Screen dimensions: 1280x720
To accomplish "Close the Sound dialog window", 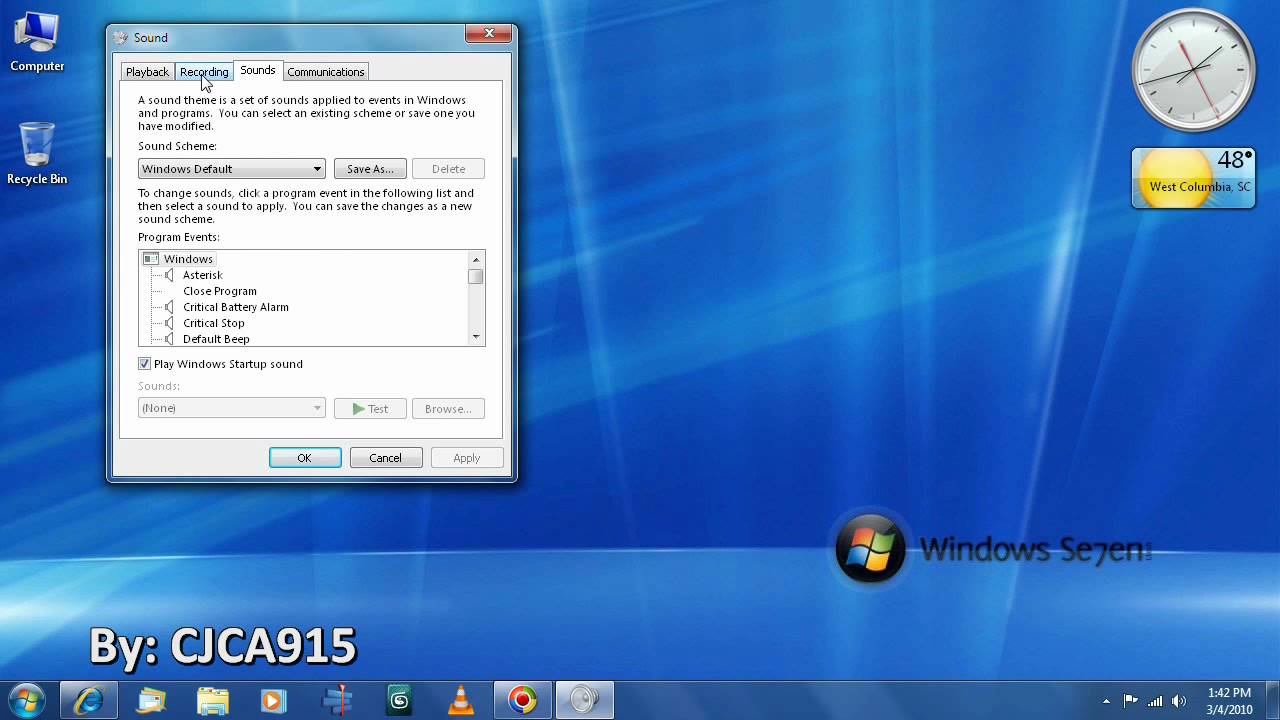I will [489, 33].
